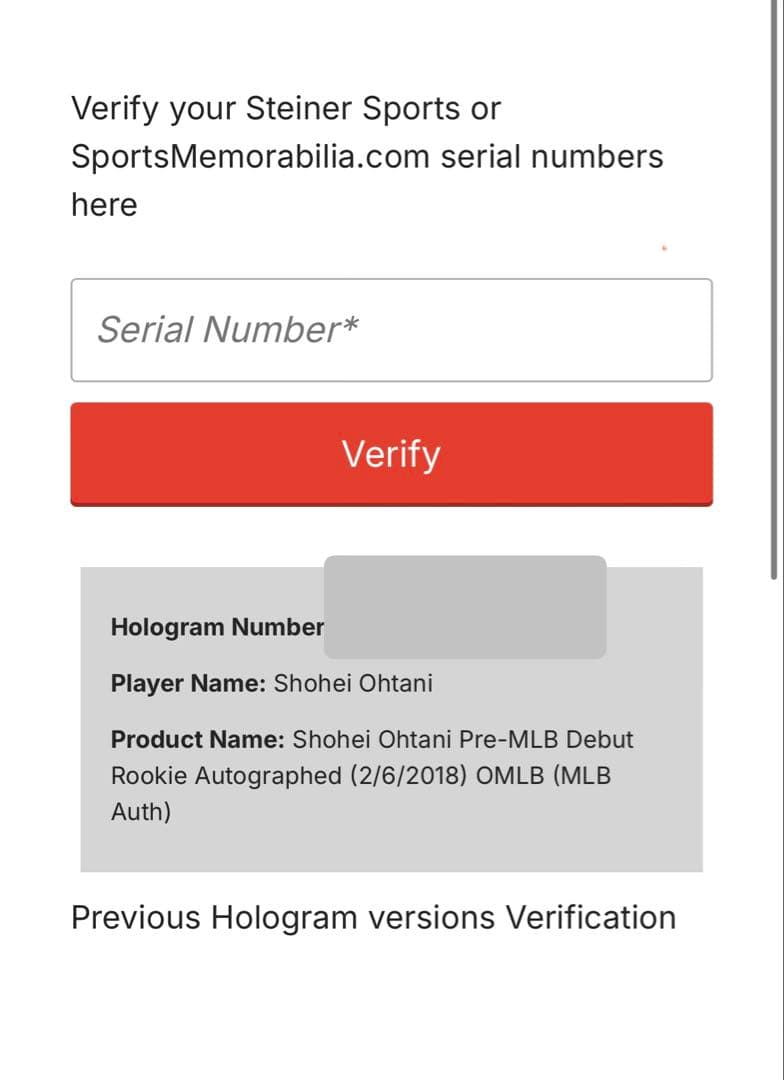The image size is (784, 1080).
Task: Click the redacted hologram number box
Action: pos(465,607)
